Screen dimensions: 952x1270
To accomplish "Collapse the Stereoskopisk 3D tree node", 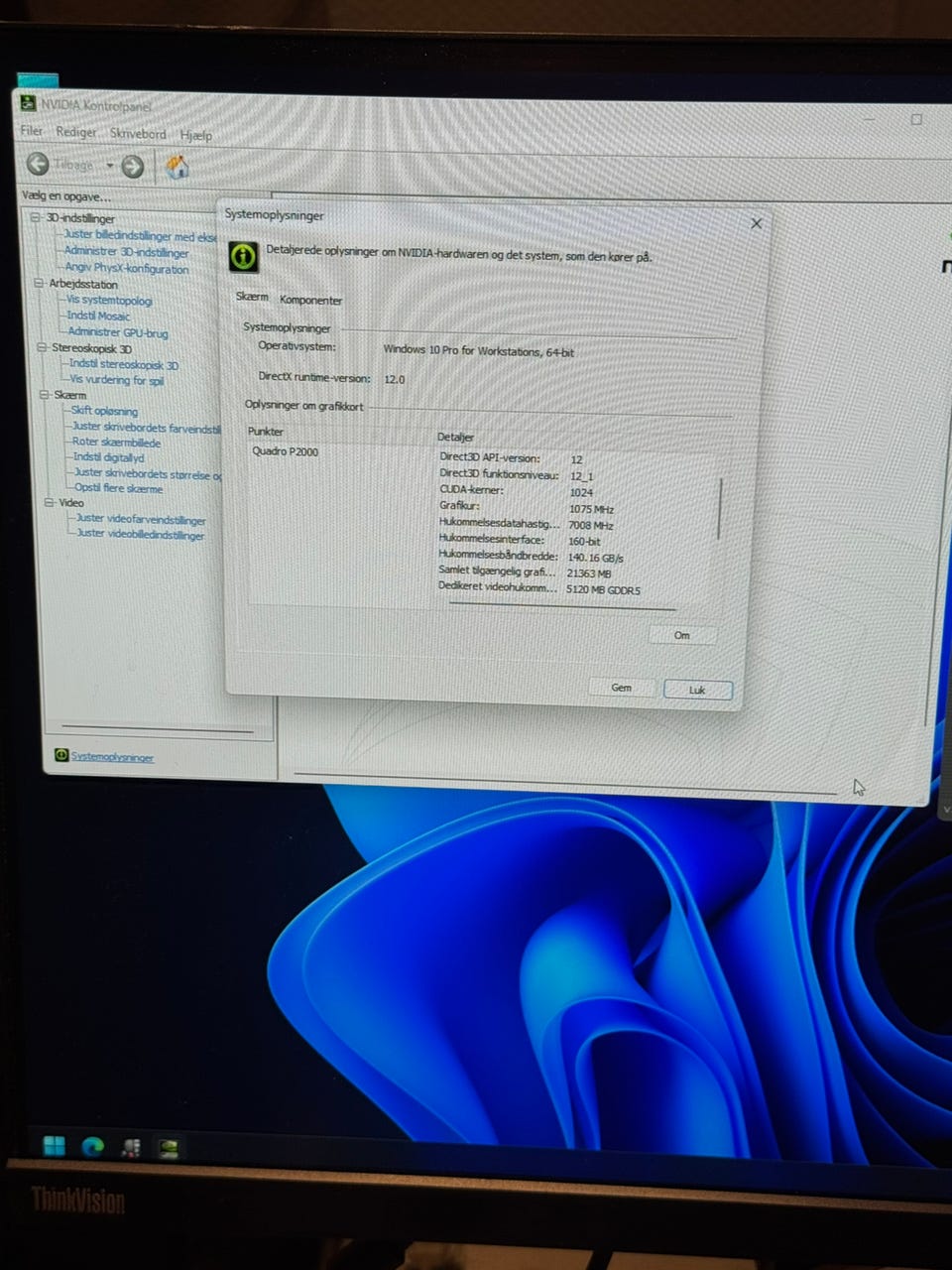I will (43, 347).
